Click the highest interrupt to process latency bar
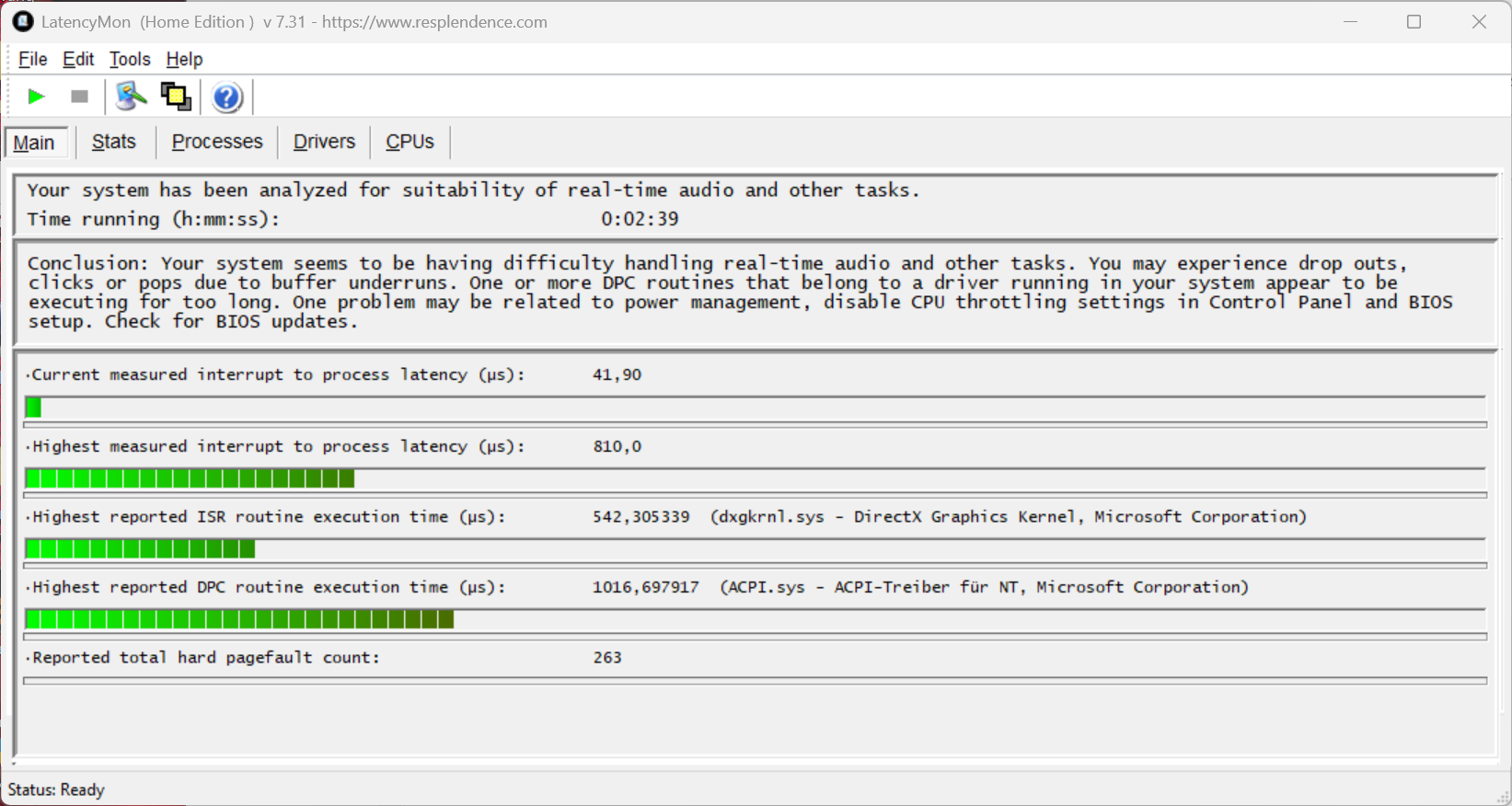Screen dimensions: 1512x806 [755, 478]
